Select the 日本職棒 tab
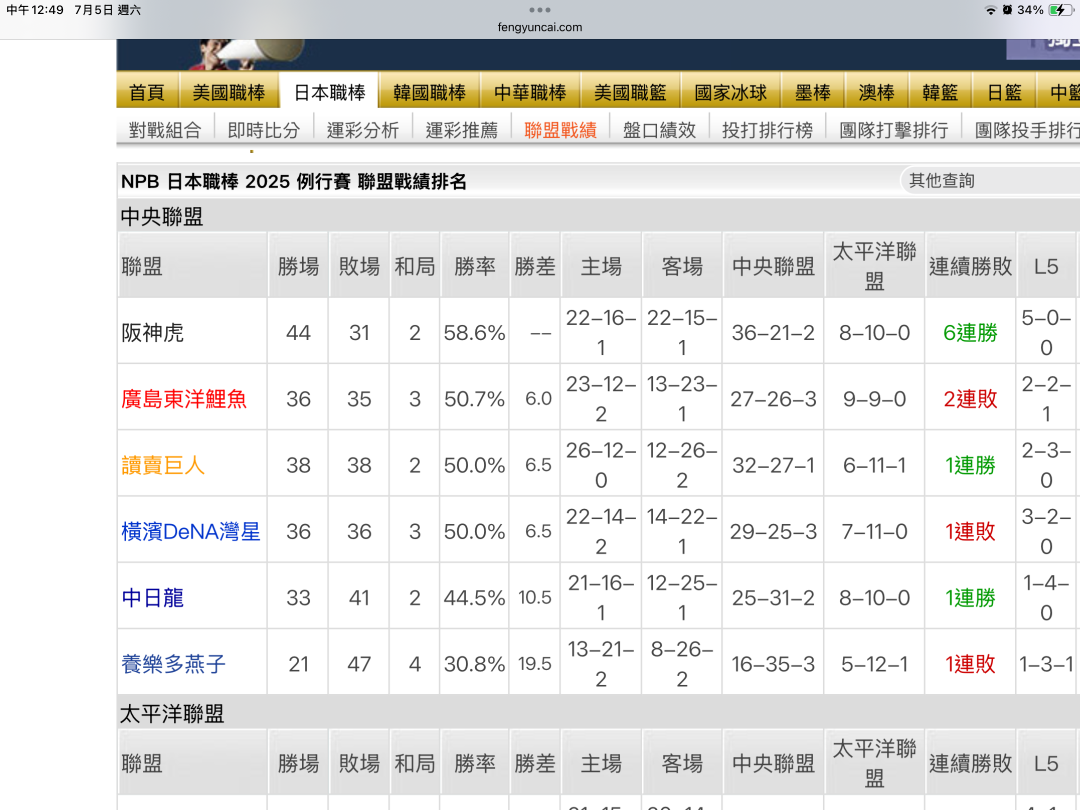This screenshot has width=1080, height=810. click(x=329, y=92)
